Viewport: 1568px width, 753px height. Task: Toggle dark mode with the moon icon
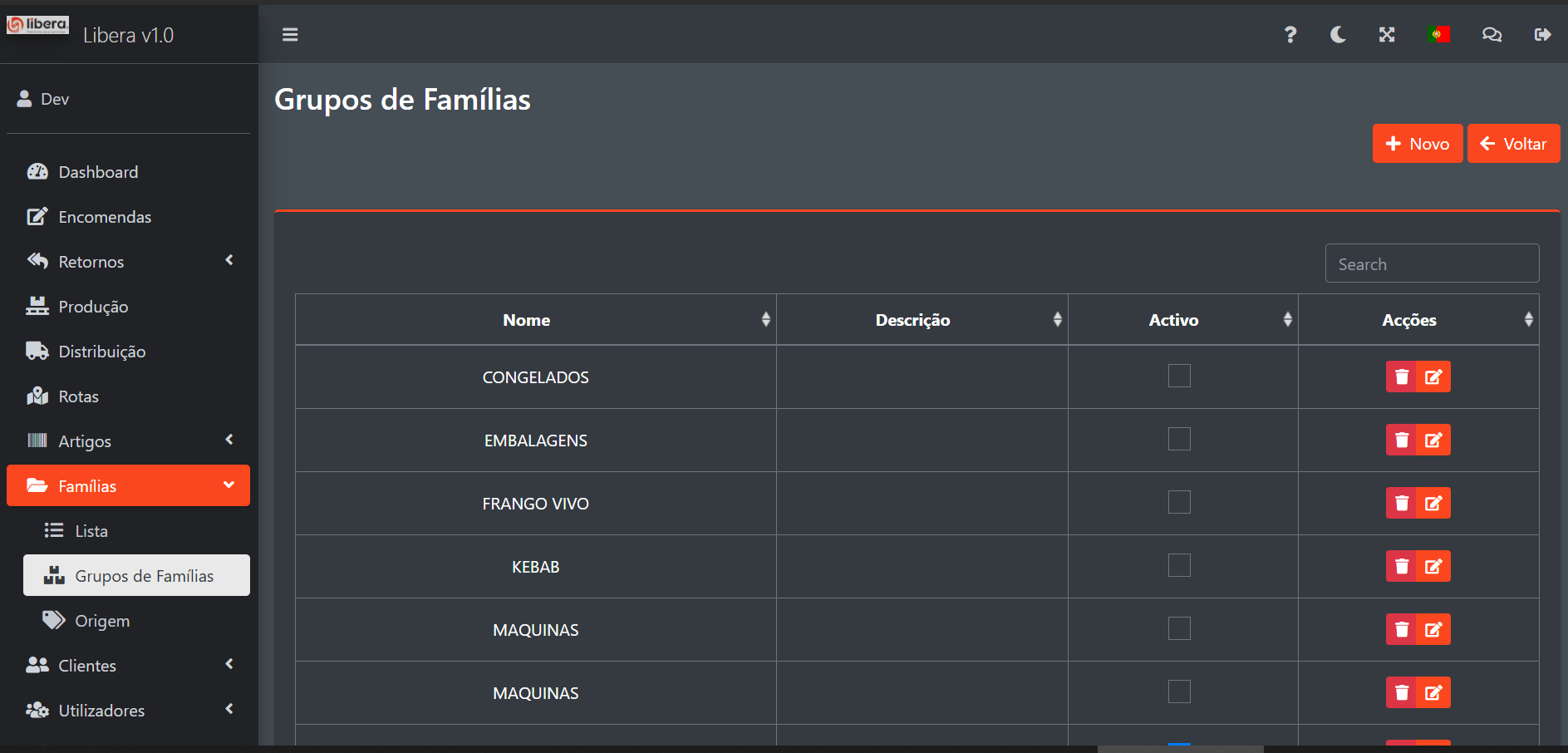coord(1338,35)
